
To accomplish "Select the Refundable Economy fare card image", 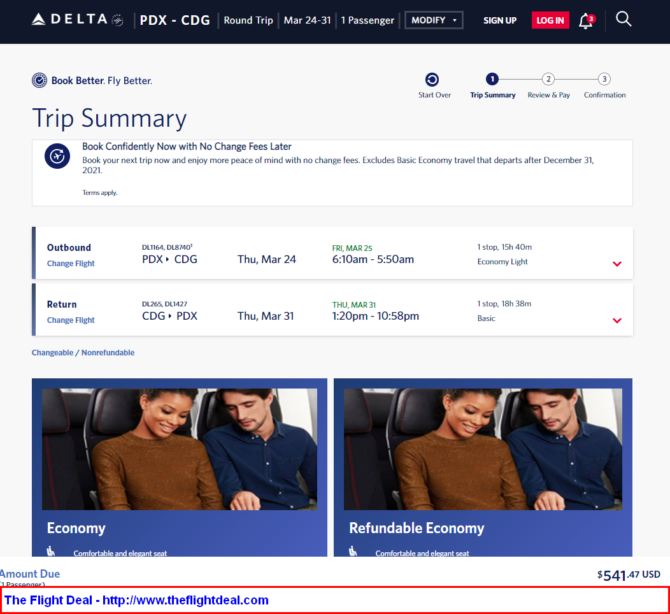I will coord(483,449).
